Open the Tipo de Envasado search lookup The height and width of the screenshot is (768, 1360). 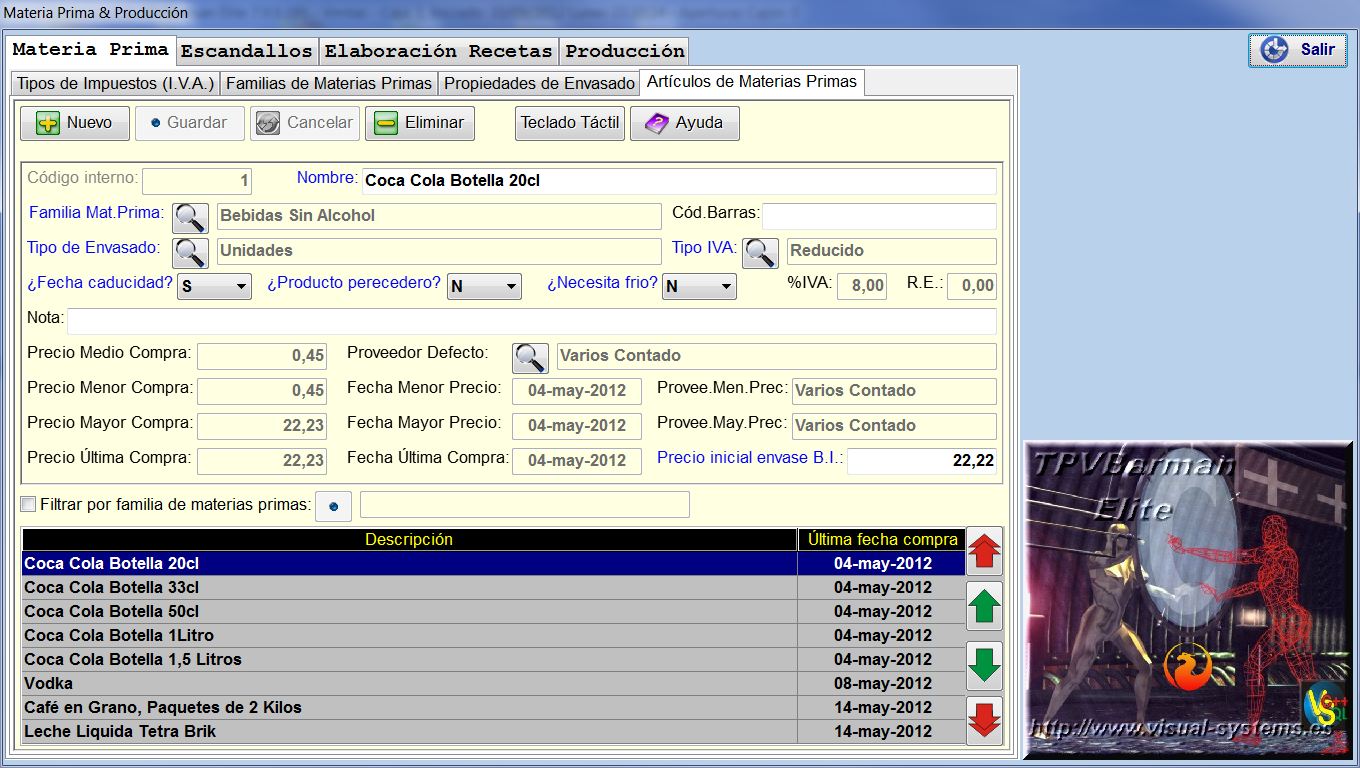190,252
